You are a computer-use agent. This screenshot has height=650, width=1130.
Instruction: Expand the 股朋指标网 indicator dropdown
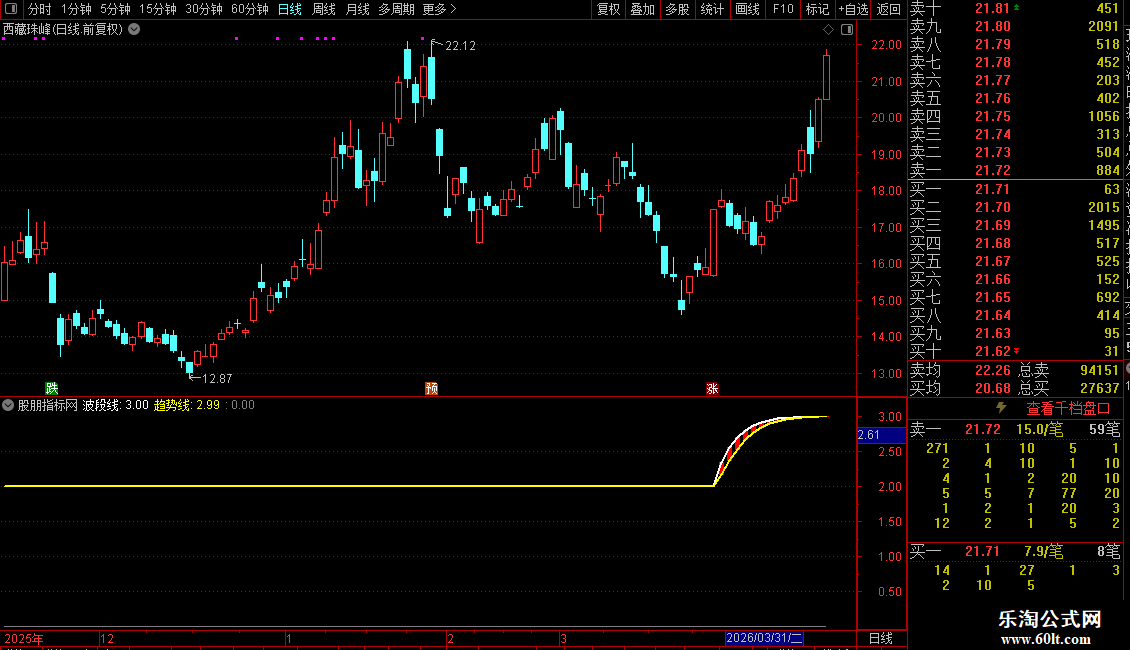pos(8,405)
